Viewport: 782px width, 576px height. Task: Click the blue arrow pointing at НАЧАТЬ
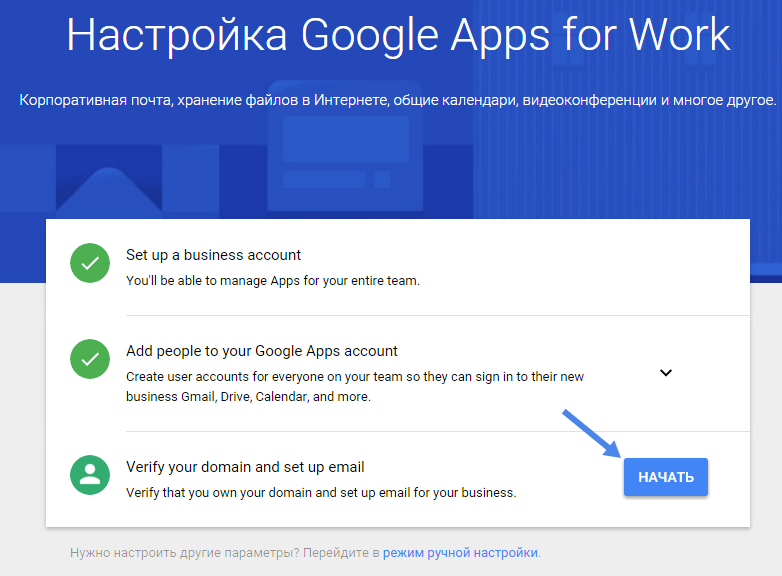coord(590,434)
